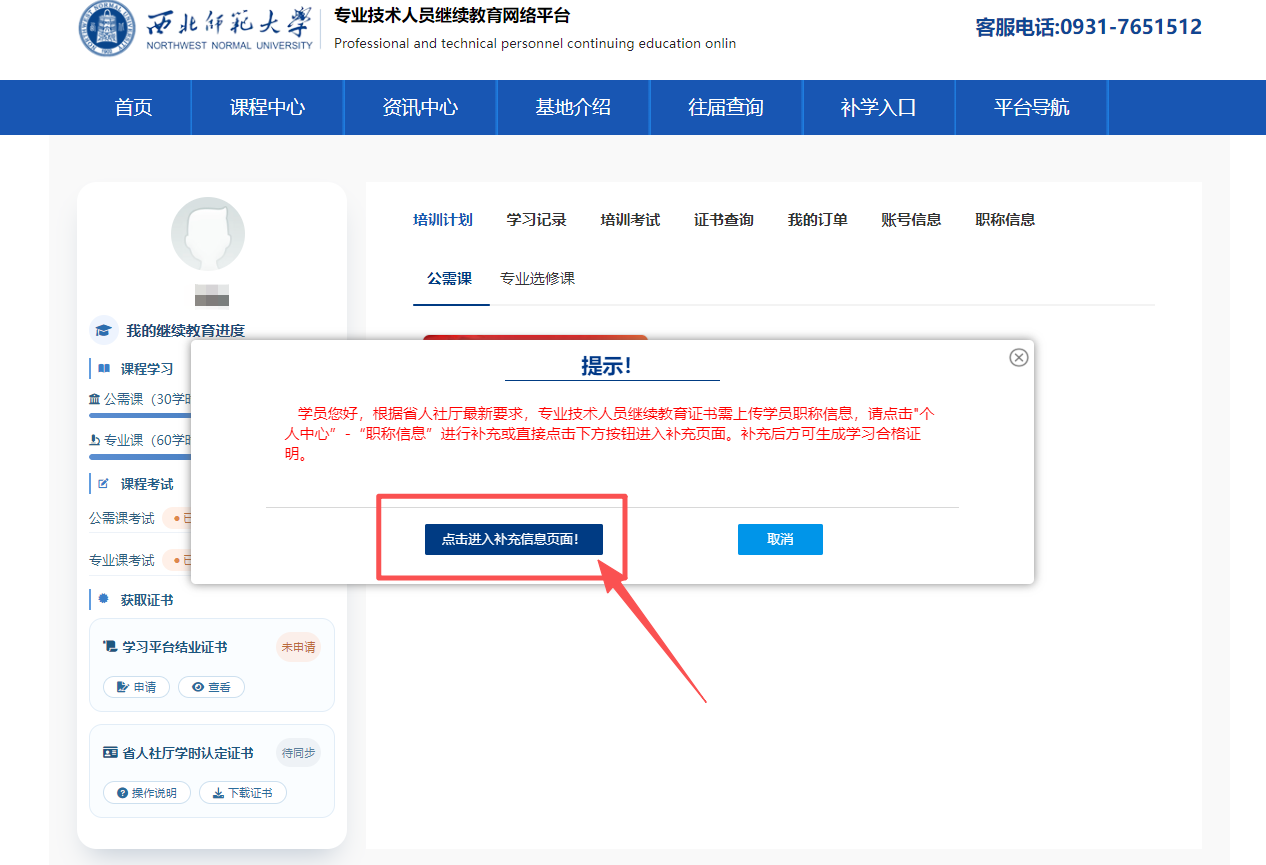The width and height of the screenshot is (1266, 865).
Task: Switch to the 培训考试 tab
Action: point(630,220)
